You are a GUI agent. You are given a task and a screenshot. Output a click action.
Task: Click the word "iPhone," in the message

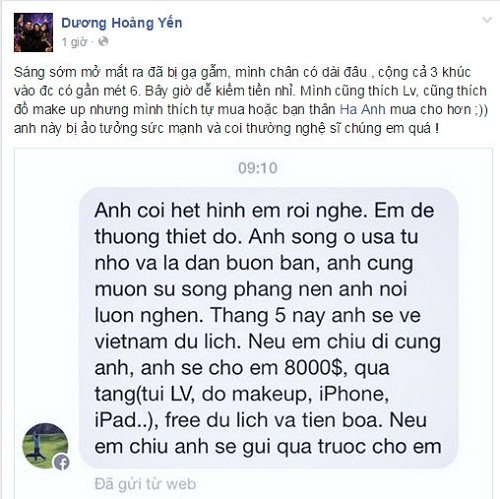(354, 394)
